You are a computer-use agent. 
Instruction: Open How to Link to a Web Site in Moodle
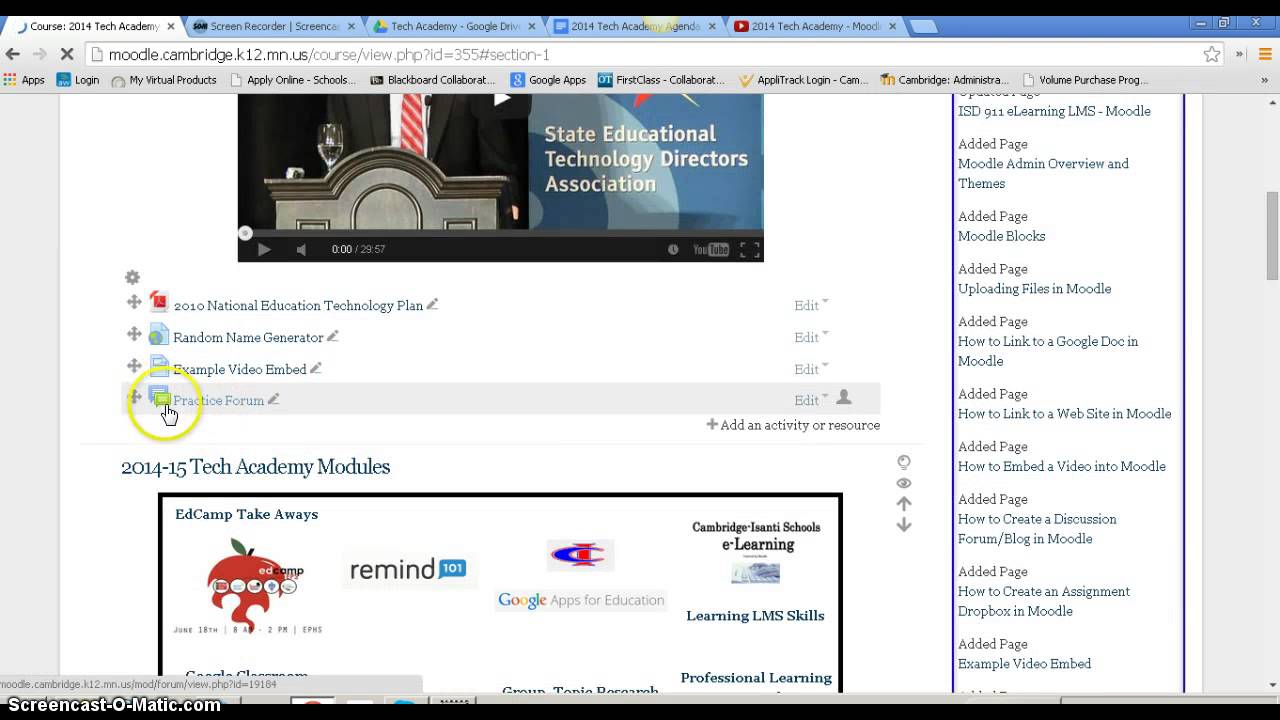1064,414
